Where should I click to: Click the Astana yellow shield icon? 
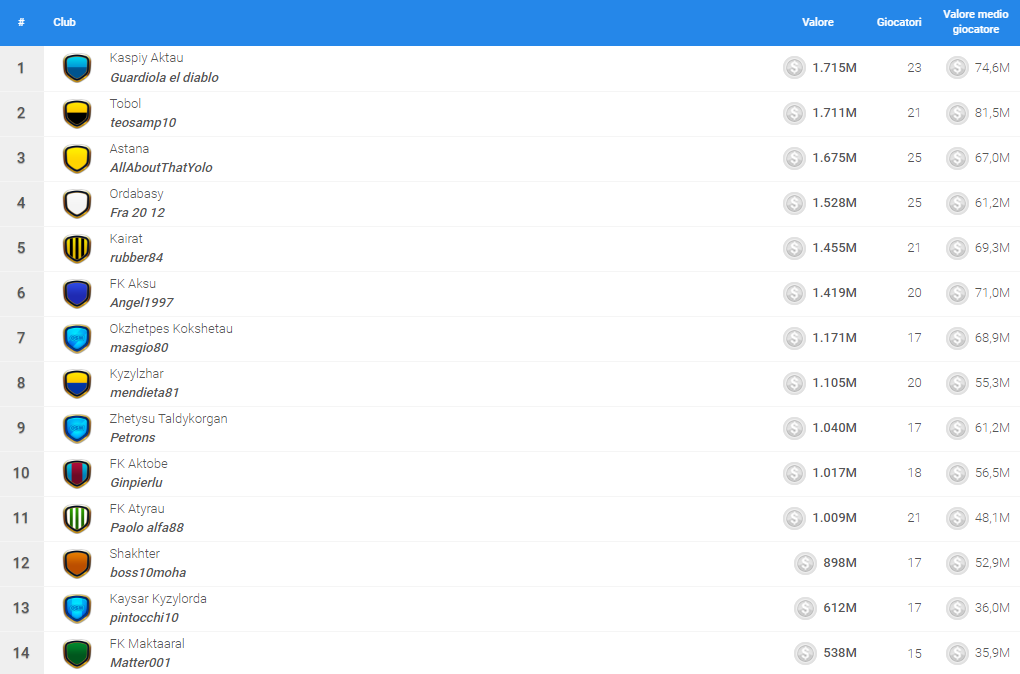coord(77,158)
